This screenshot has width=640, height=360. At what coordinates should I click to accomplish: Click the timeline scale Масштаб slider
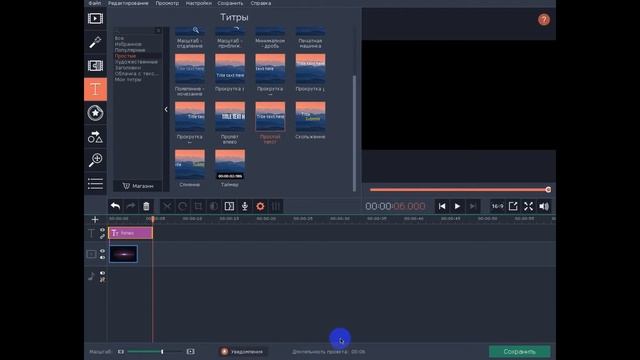pyautogui.click(x=155, y=351)
